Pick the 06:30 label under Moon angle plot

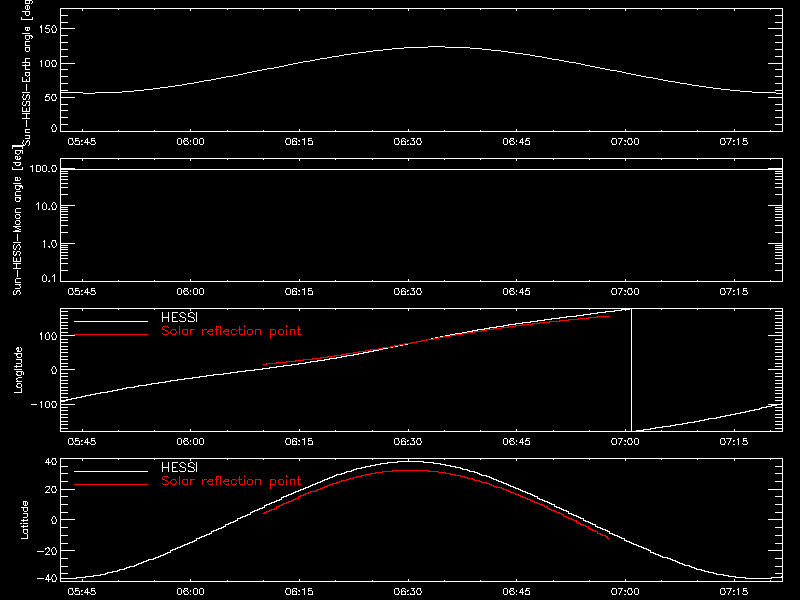(408, 292)
